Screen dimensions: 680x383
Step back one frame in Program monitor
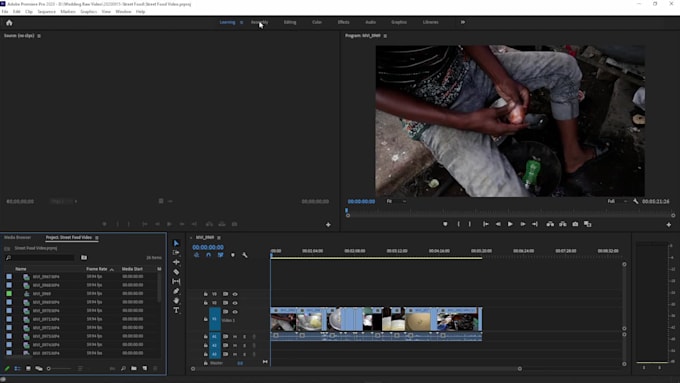(x=498, y=224)
